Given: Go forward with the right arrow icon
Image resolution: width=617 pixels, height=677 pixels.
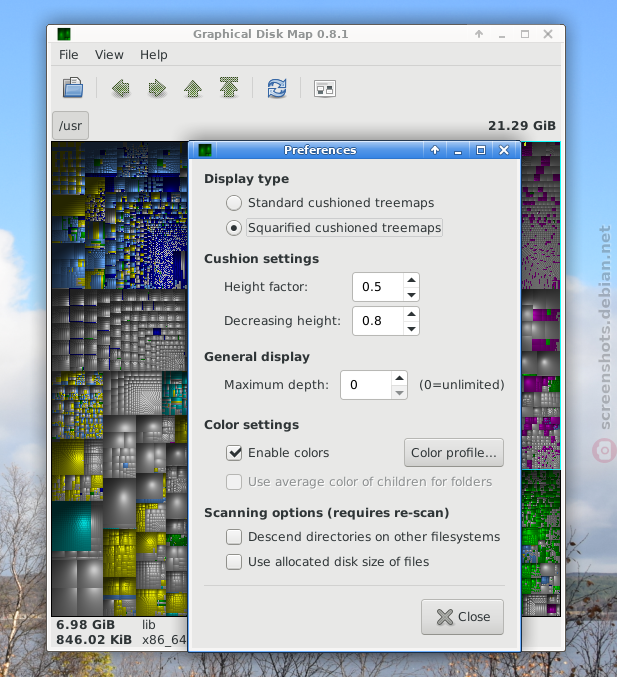Looking at the screenshot, I should pos(157,88).
